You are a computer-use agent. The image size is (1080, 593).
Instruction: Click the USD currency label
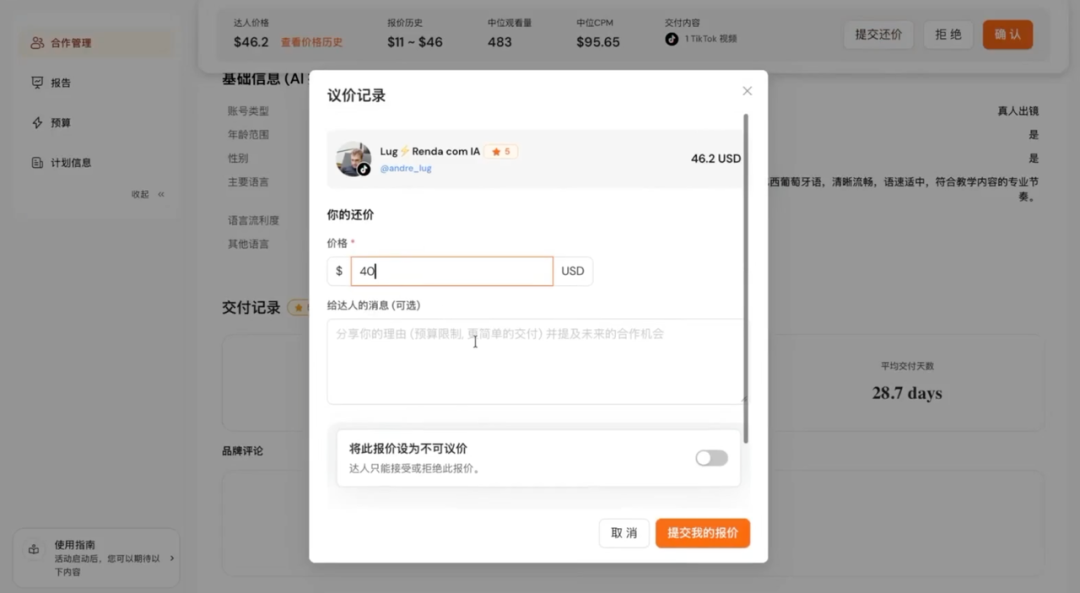pyautogui.click(x=572, y=271)
